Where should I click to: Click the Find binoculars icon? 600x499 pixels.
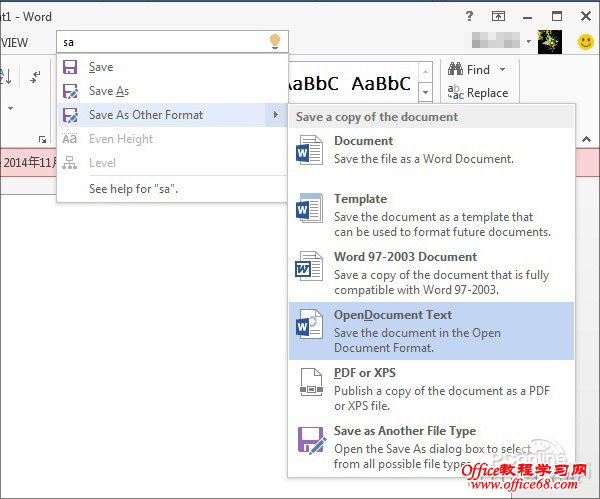point(455,69)
